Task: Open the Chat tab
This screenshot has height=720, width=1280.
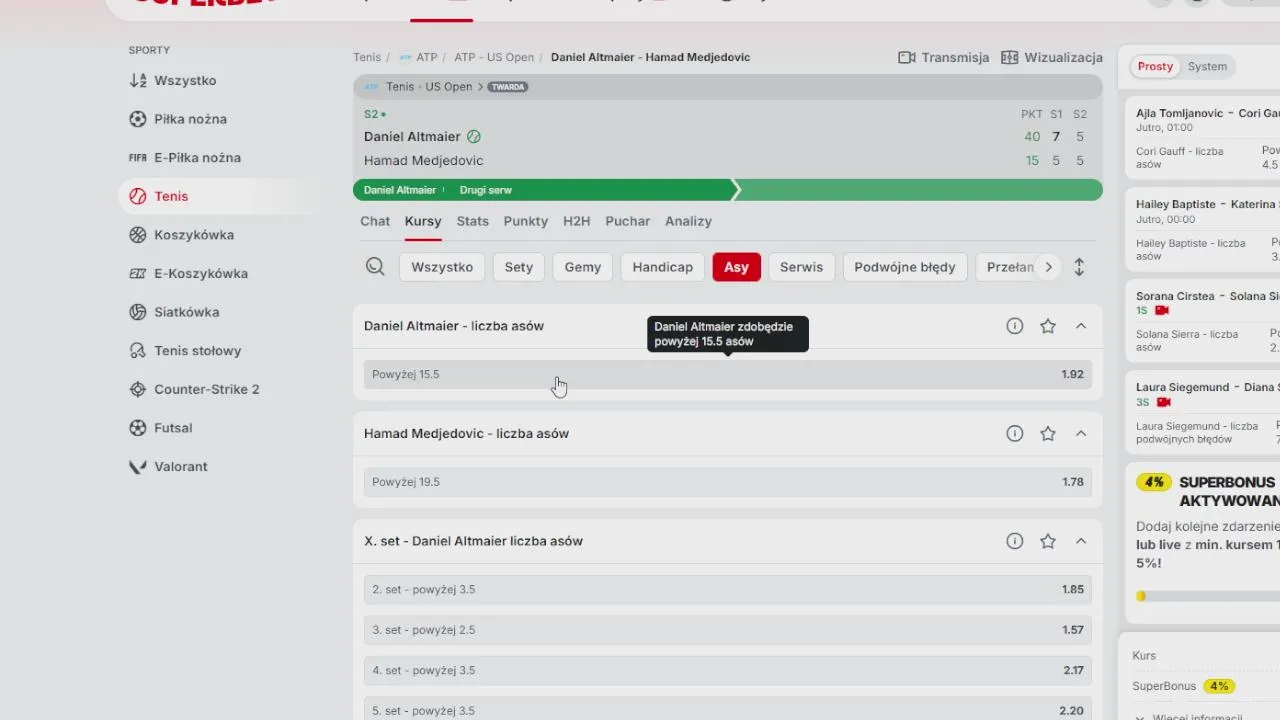Action: click(375, 221)
